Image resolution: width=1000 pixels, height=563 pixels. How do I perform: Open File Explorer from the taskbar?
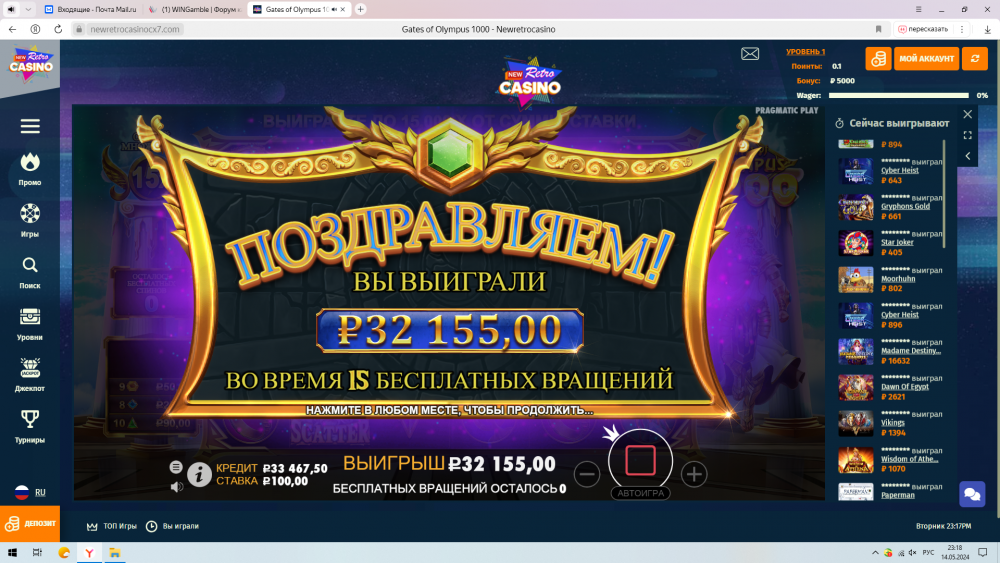pos(115,553)
